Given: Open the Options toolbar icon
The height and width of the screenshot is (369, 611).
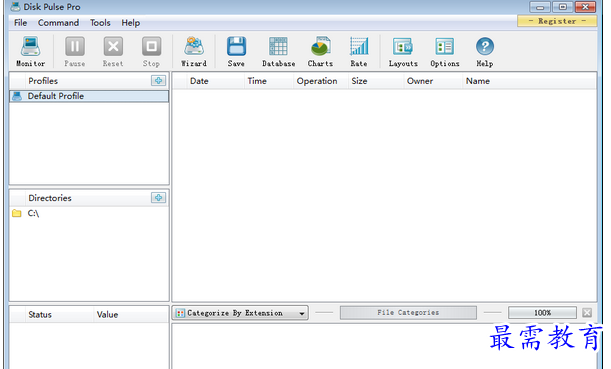Looking at the screenshot, I should pyautogui.click(x=445, y=47).
